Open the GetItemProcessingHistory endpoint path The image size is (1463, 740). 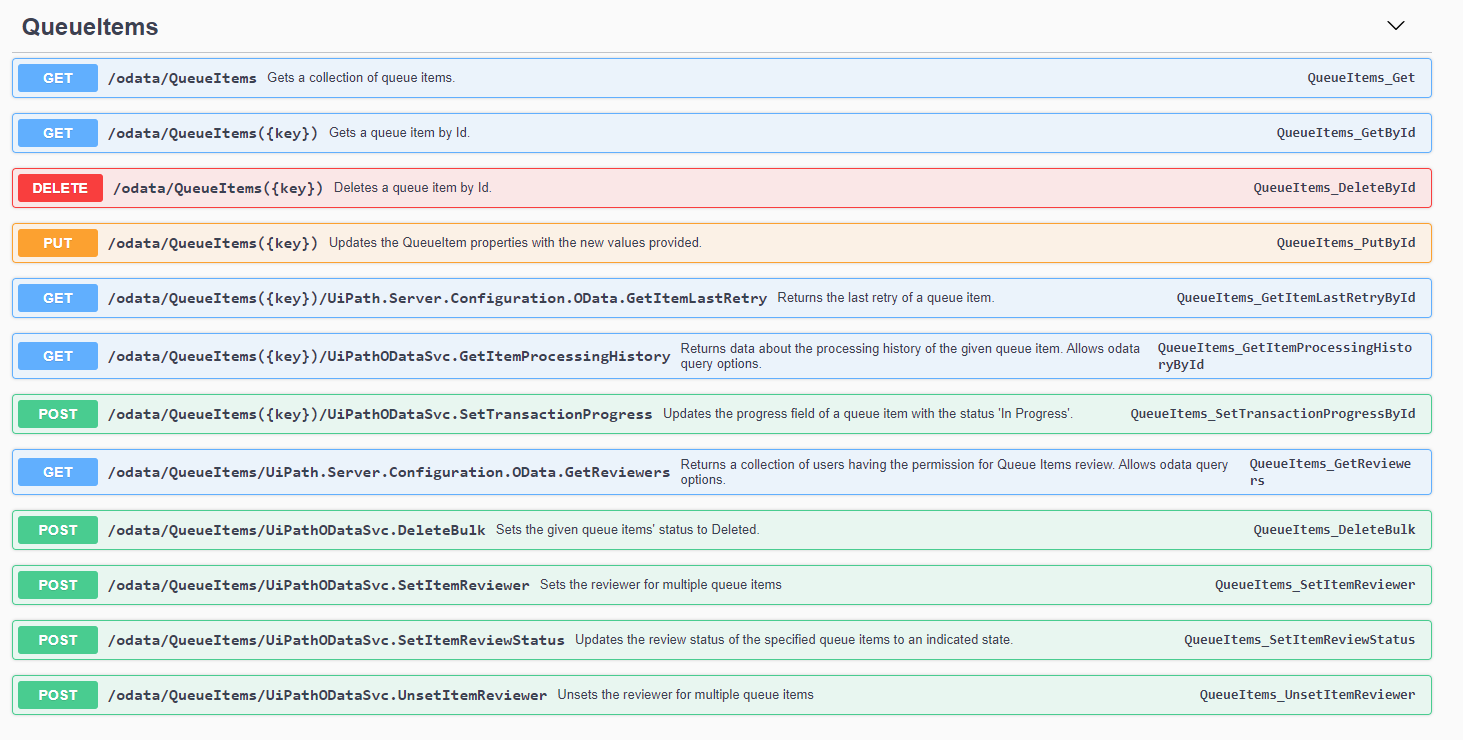click(x=388, y=356)
